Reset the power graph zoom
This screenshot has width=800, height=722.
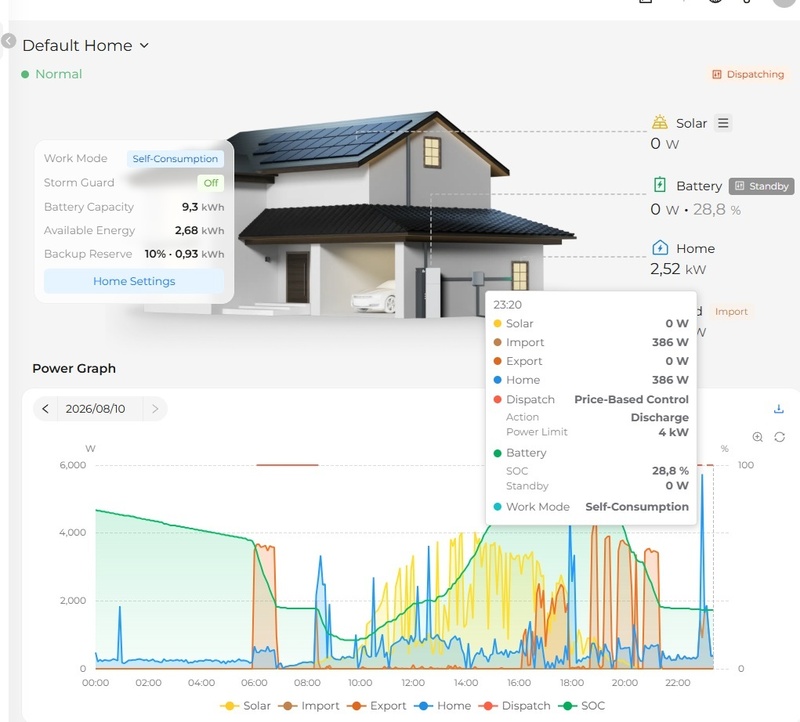point(779,437)
